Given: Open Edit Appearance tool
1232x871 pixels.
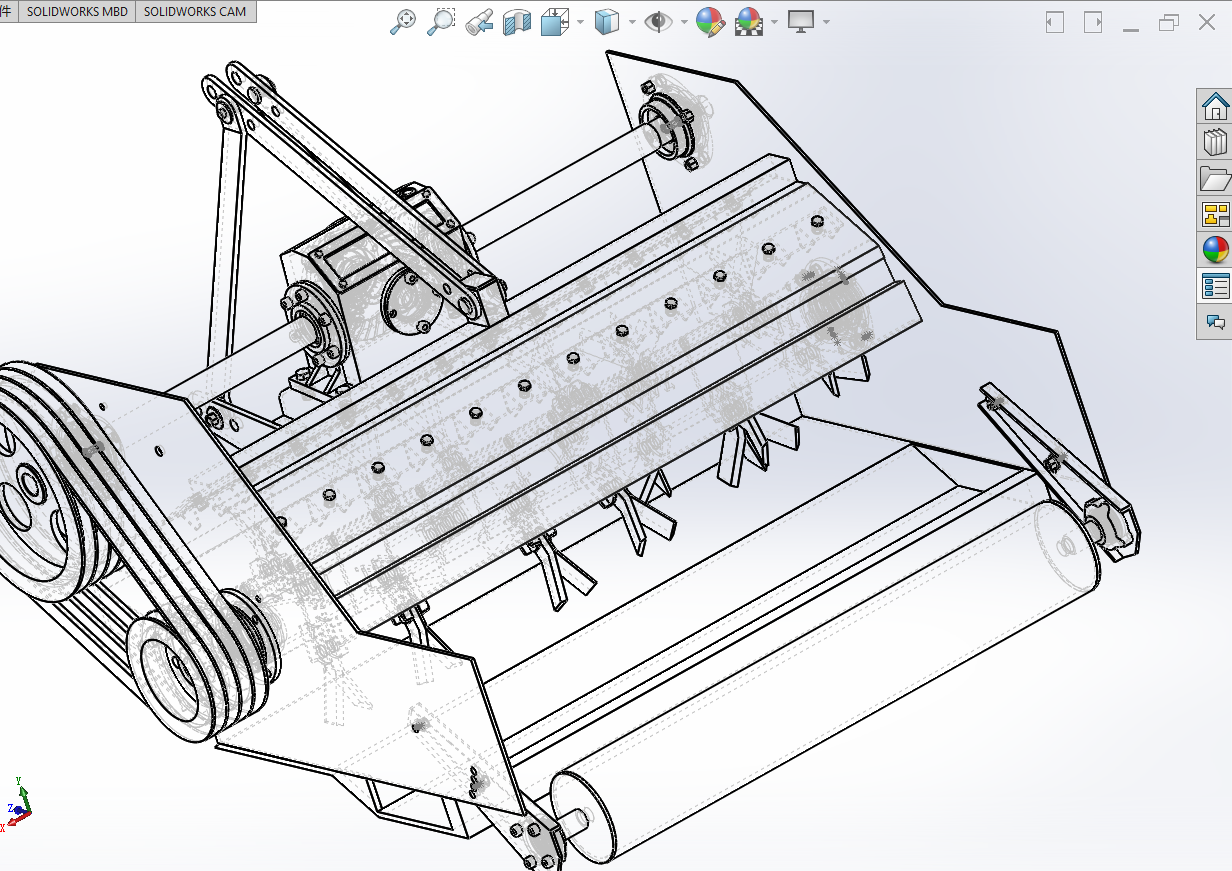Looking at the screenshot, I should [710, 22].
